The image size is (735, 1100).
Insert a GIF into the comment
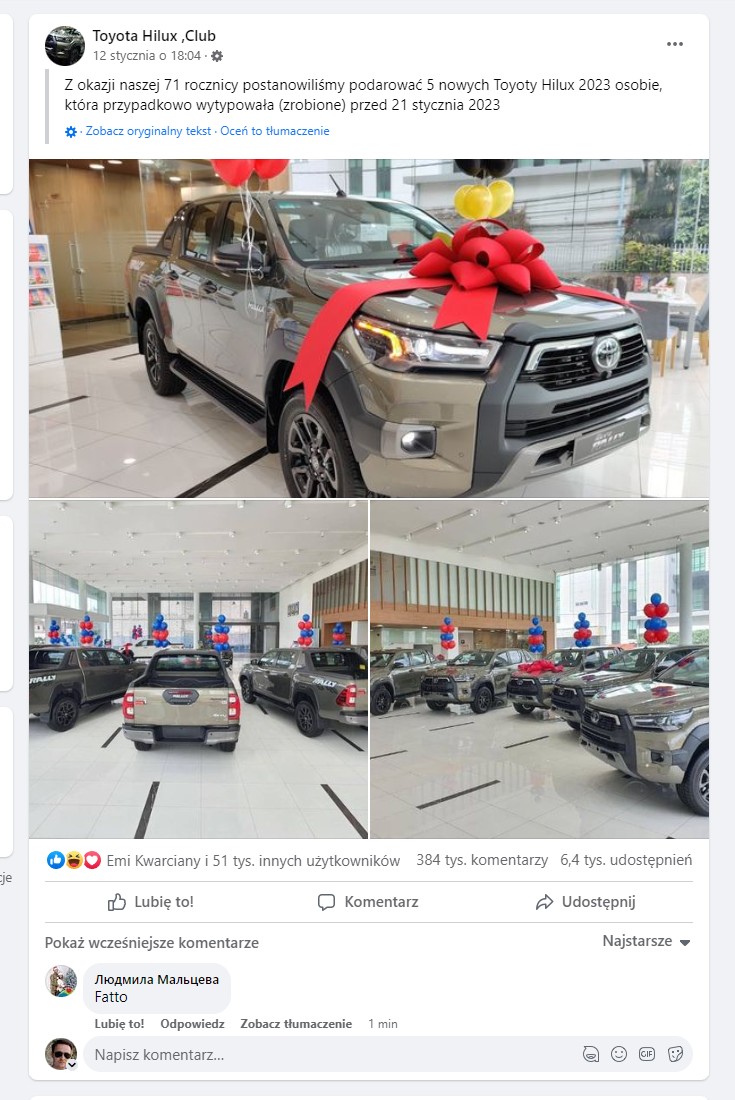[647, 1054]
